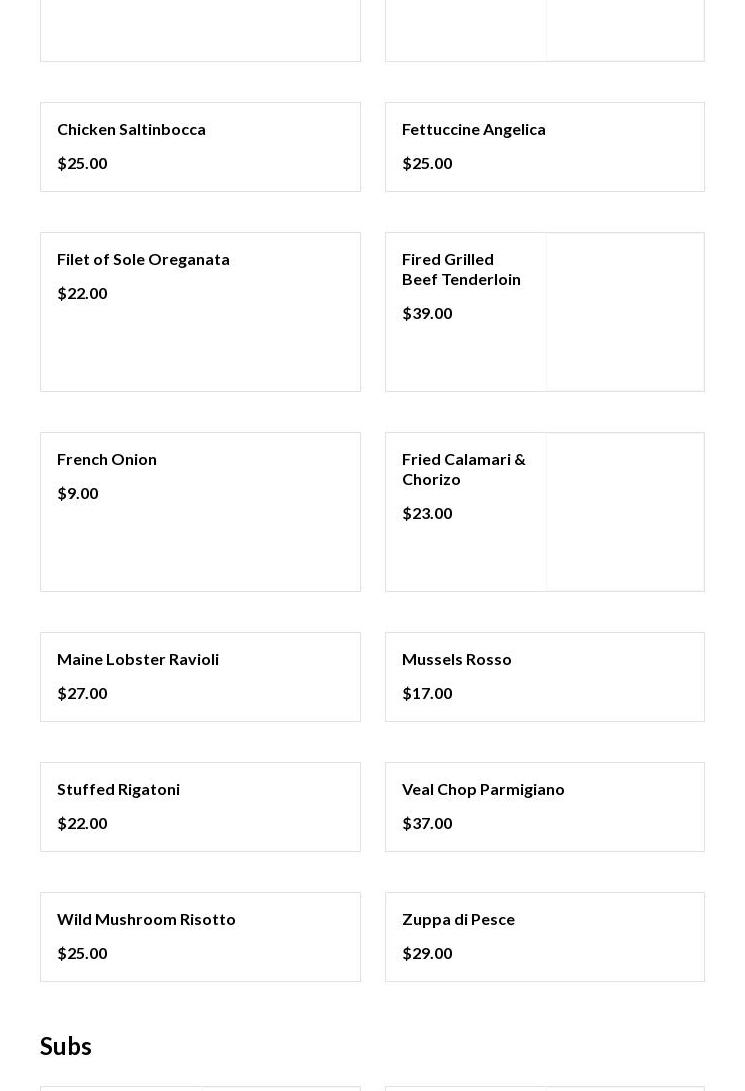Pick the Maine Lobster Ravioli item
Viewport: 745px width, 1091px height.
[x=138, y=659]
